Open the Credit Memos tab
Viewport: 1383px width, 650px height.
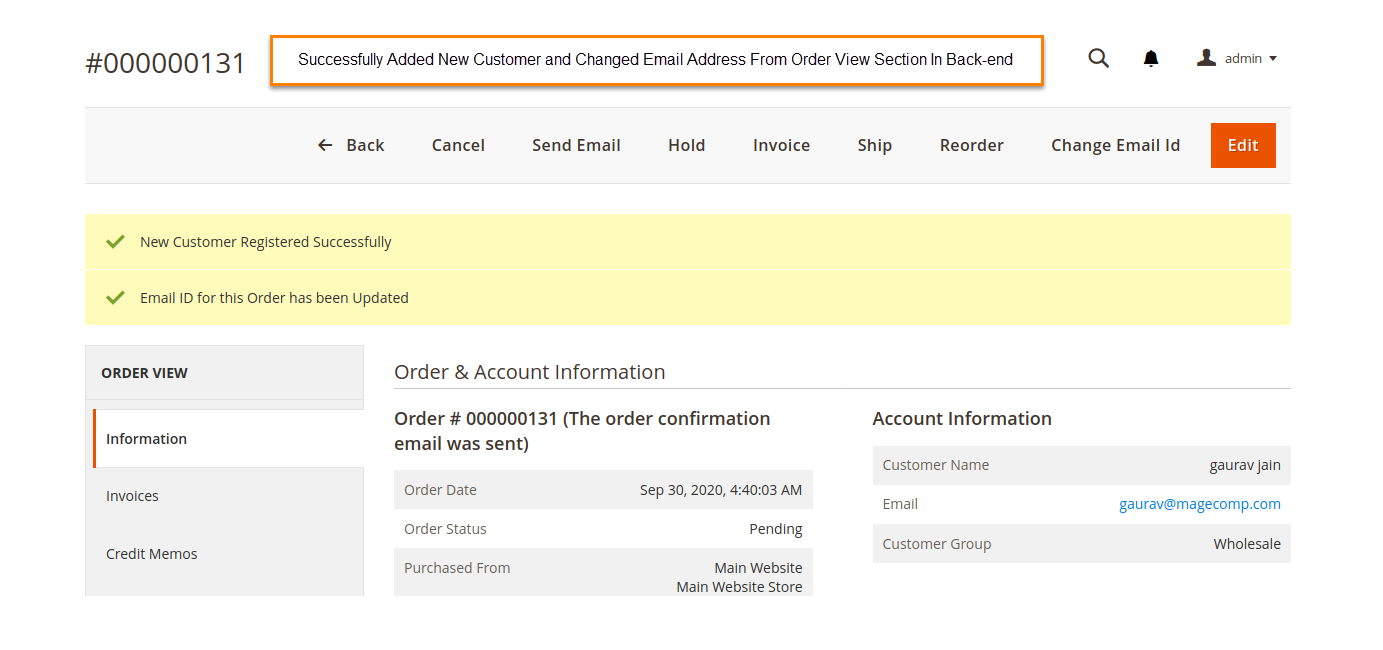pos(152,554)
